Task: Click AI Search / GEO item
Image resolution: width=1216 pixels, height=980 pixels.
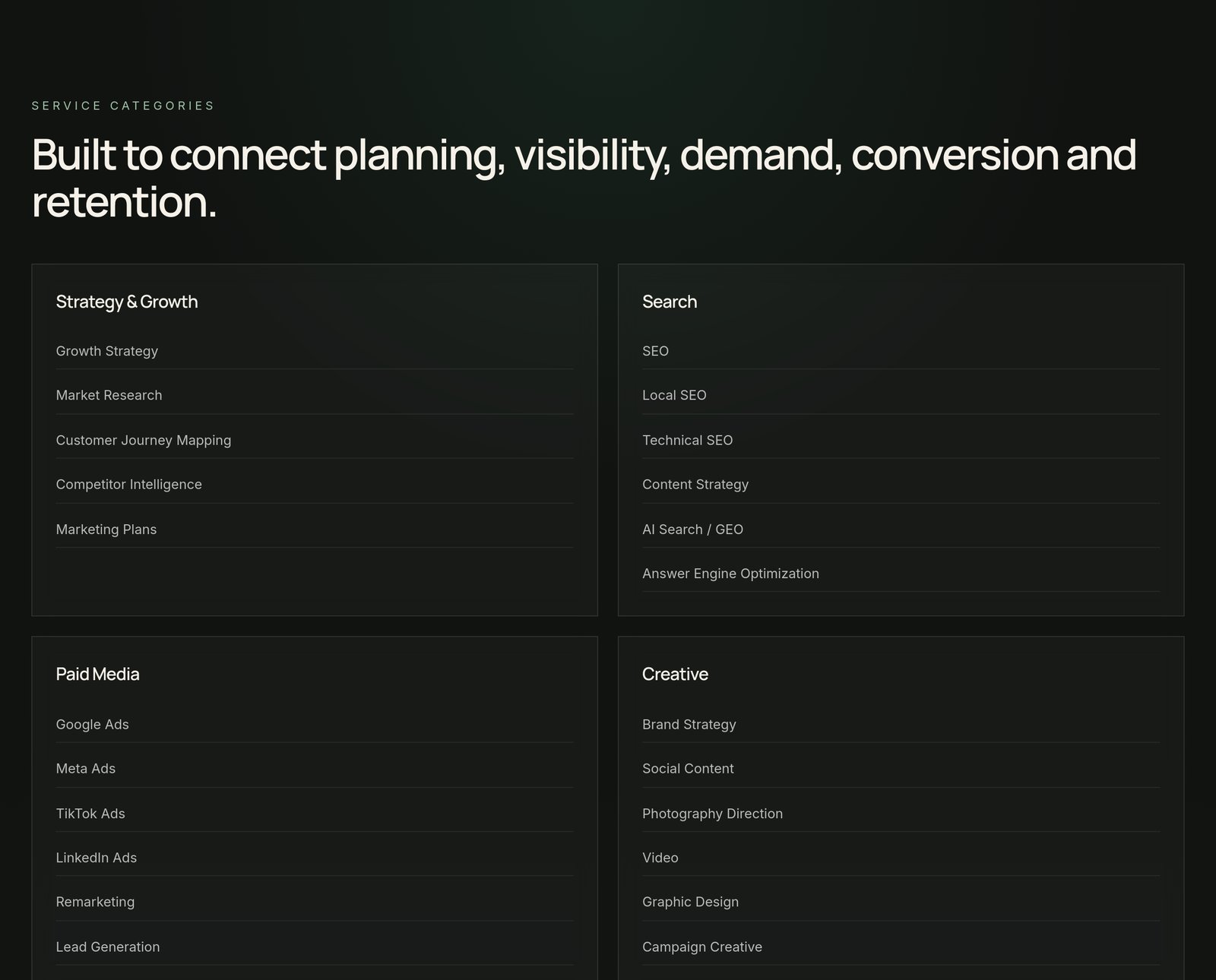Action: pos(901,529)
